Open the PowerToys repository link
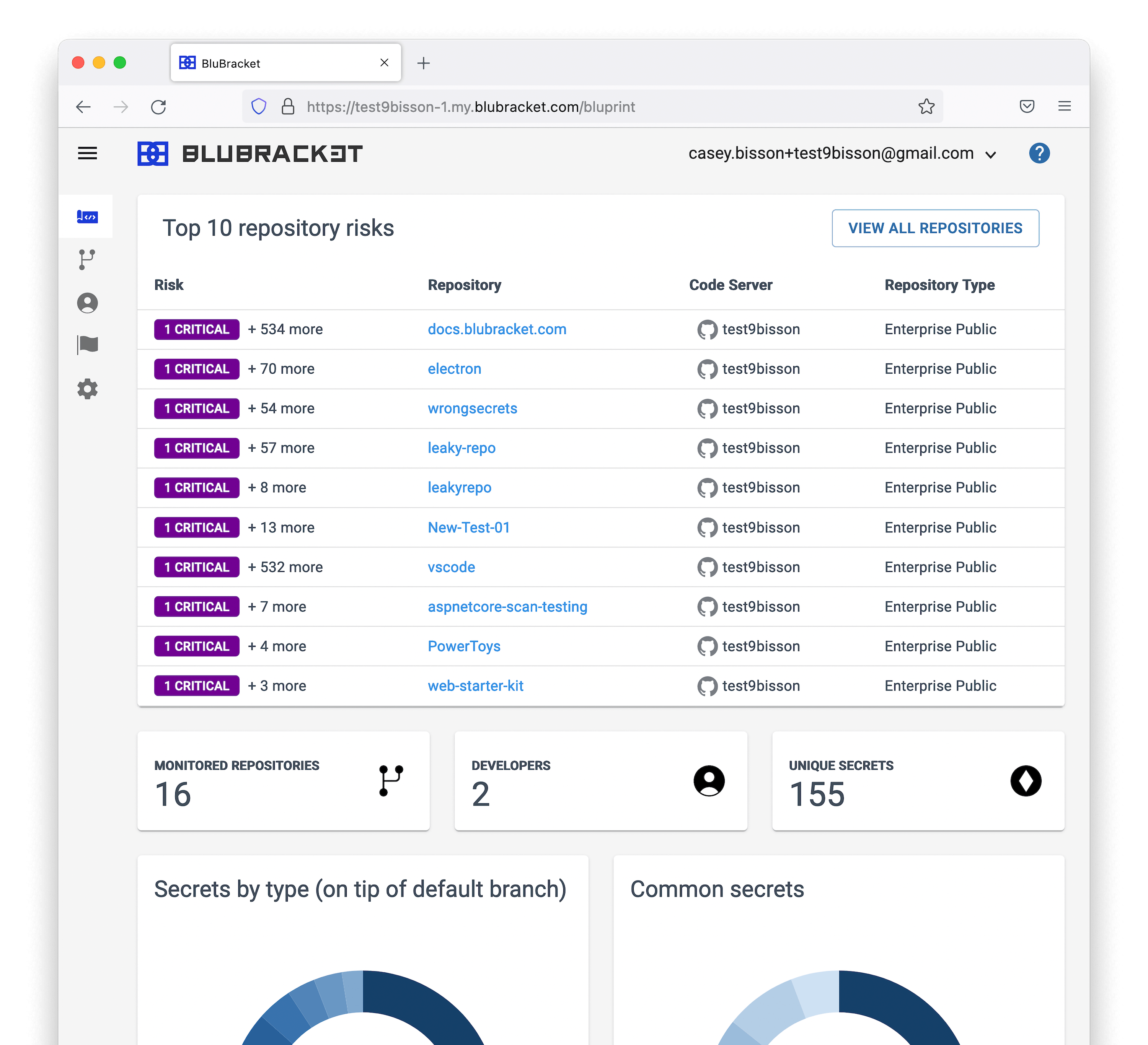 tap(464, 646)
